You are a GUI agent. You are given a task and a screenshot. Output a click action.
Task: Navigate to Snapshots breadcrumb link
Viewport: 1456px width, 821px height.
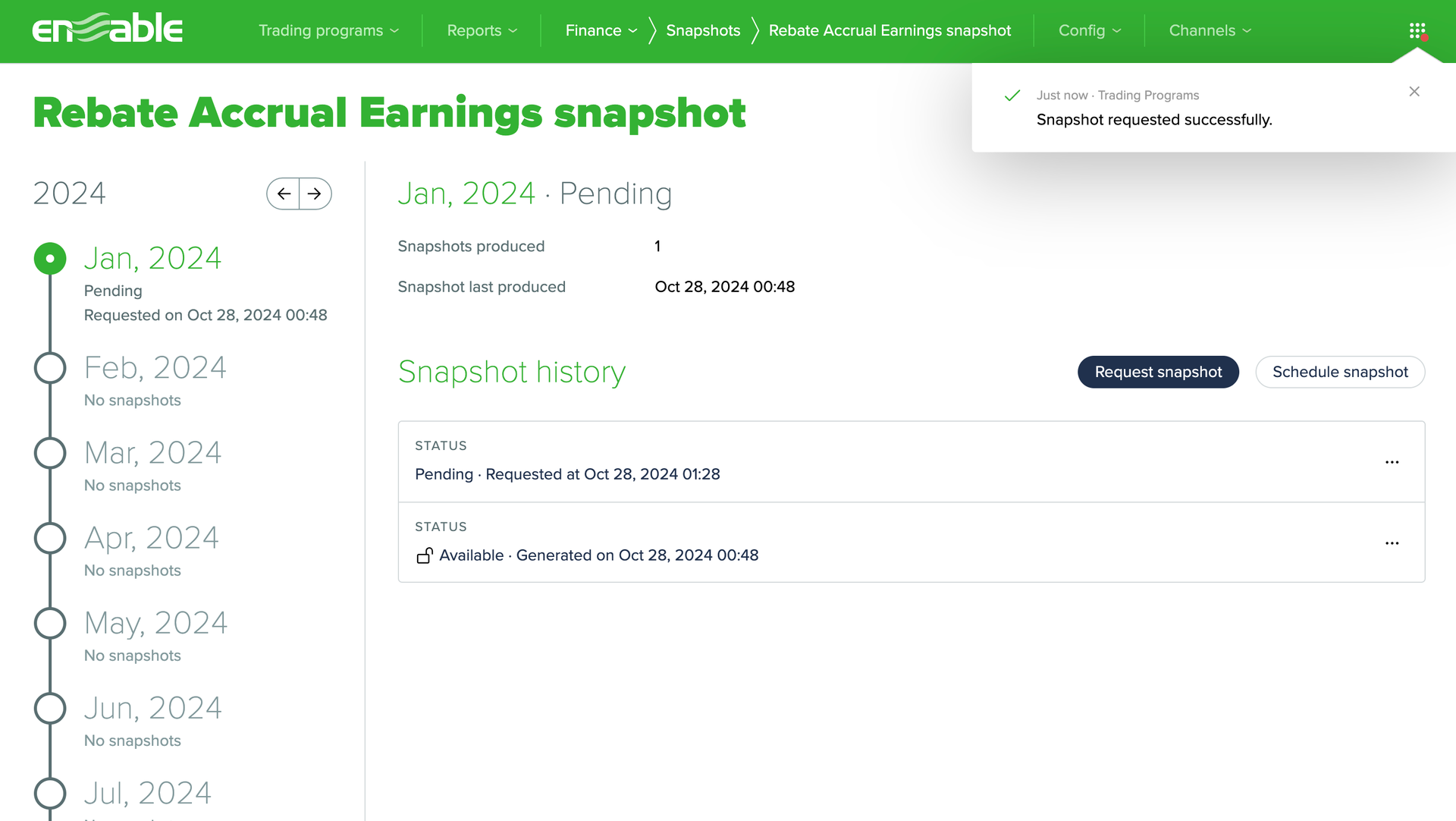tap(703, 30)
